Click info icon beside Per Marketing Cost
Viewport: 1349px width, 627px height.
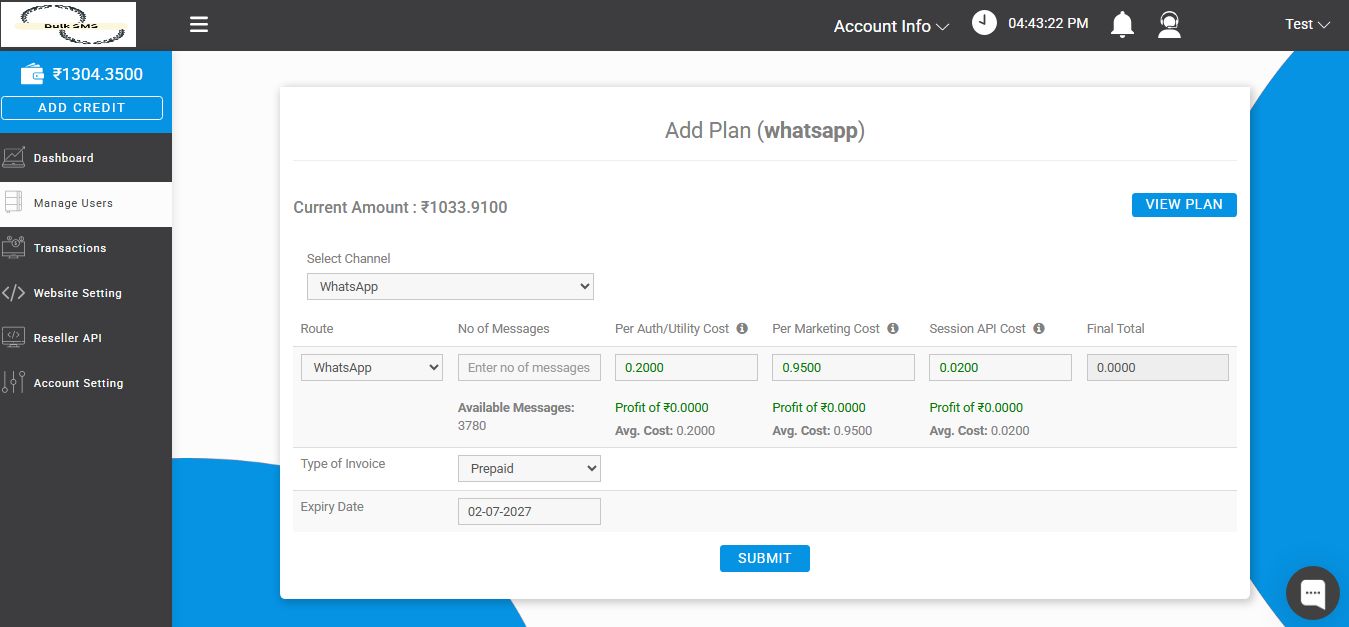893,328
